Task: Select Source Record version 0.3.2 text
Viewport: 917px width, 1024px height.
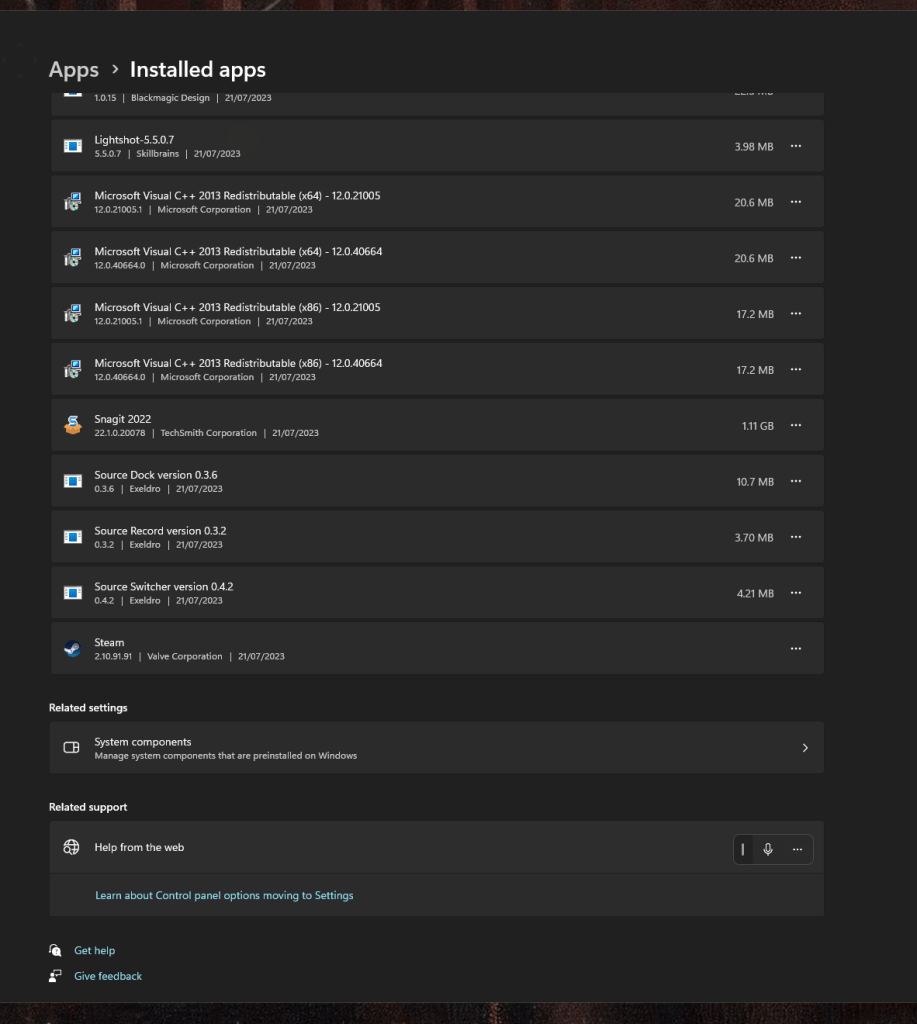Action: (160, 530)
